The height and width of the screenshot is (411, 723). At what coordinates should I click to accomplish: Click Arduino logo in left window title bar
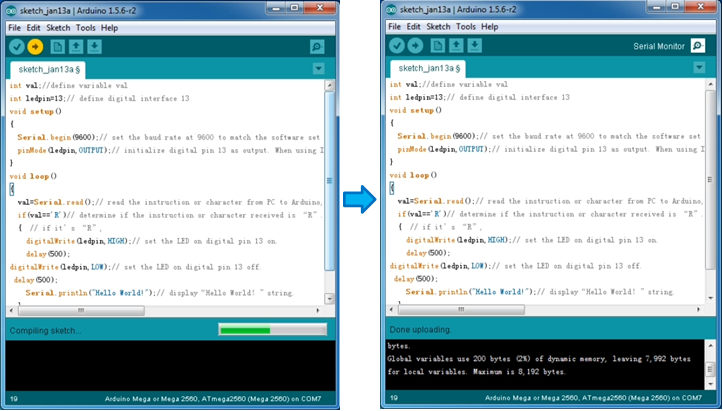point(12,10)
